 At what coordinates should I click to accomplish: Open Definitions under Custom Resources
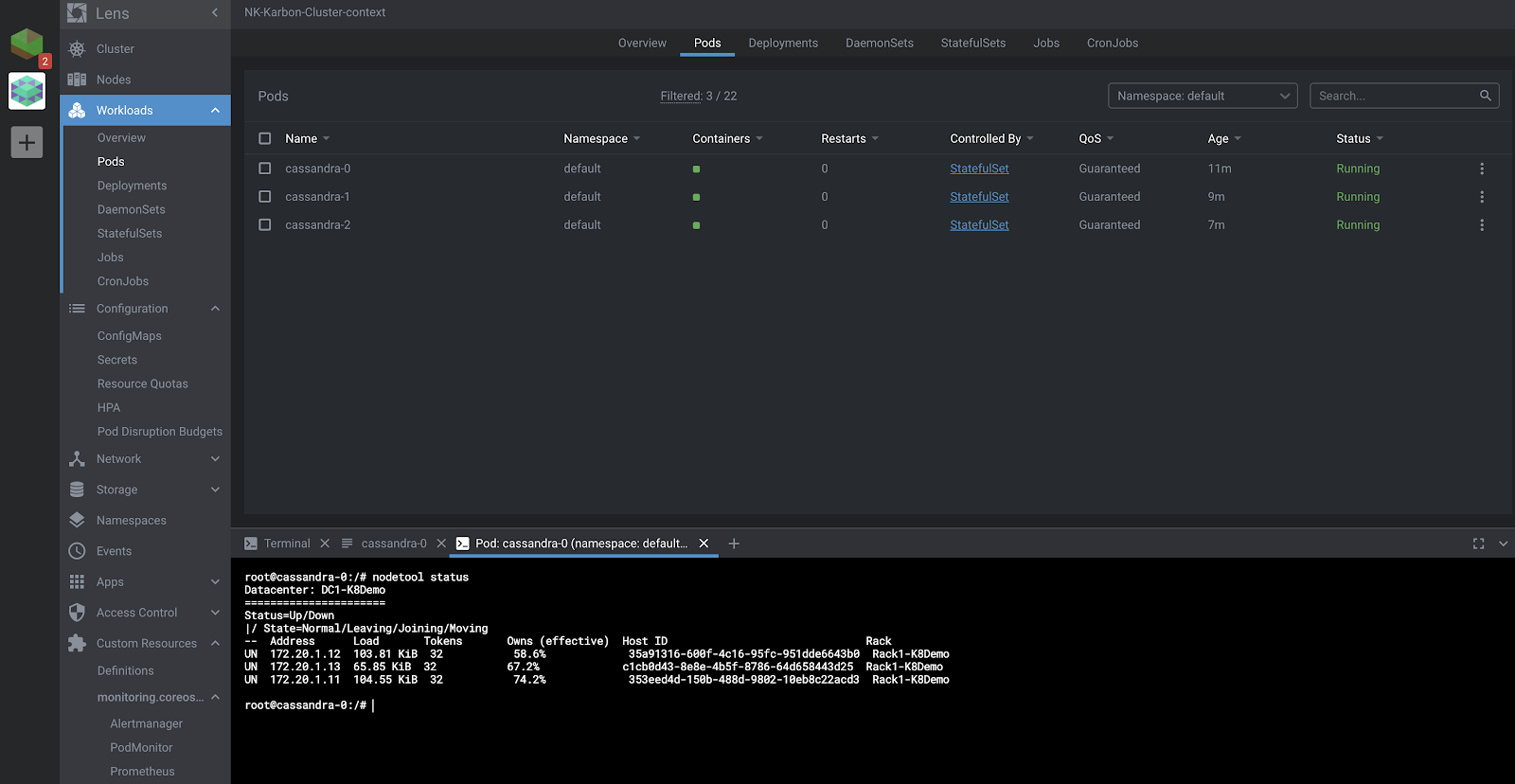[x=126, y=670]
